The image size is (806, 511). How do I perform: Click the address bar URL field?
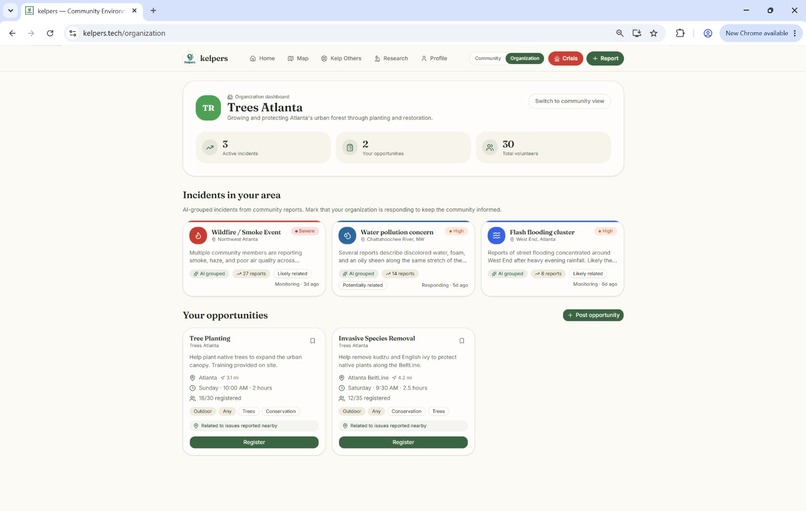[x=344, y=33]
